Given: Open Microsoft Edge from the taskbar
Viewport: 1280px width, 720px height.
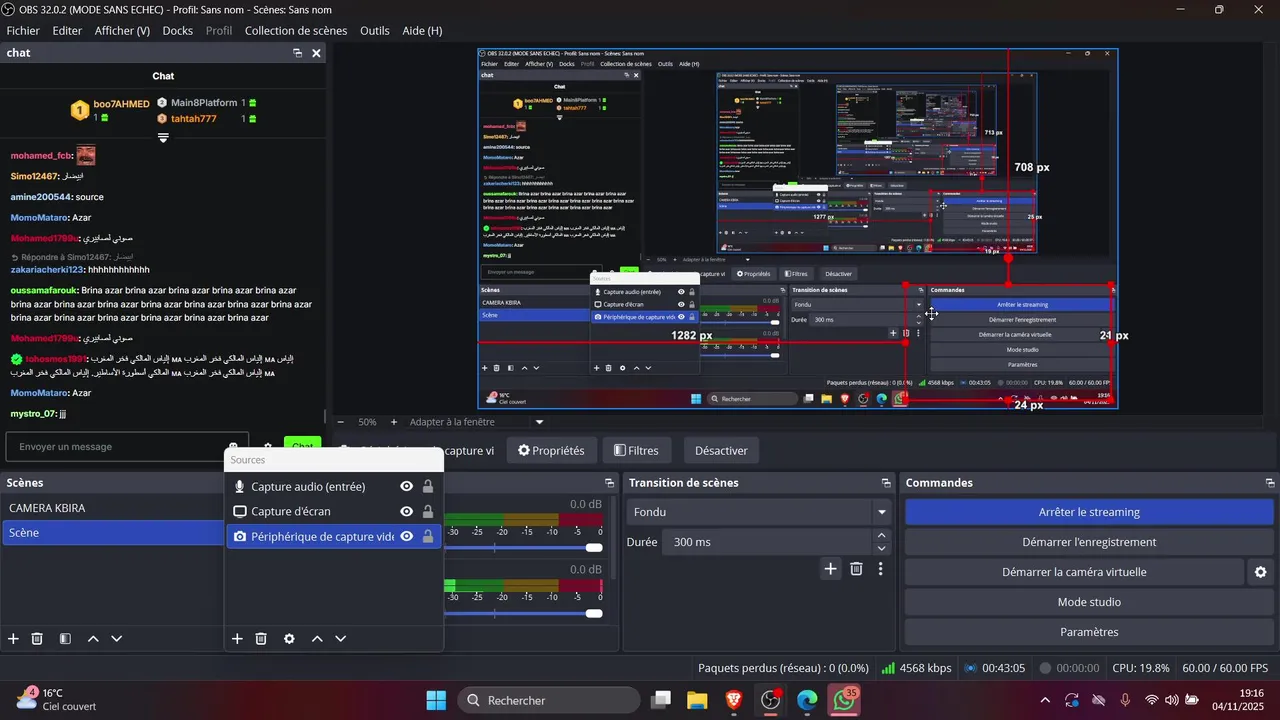Looking at the screenshot, I should coord(807,701).
